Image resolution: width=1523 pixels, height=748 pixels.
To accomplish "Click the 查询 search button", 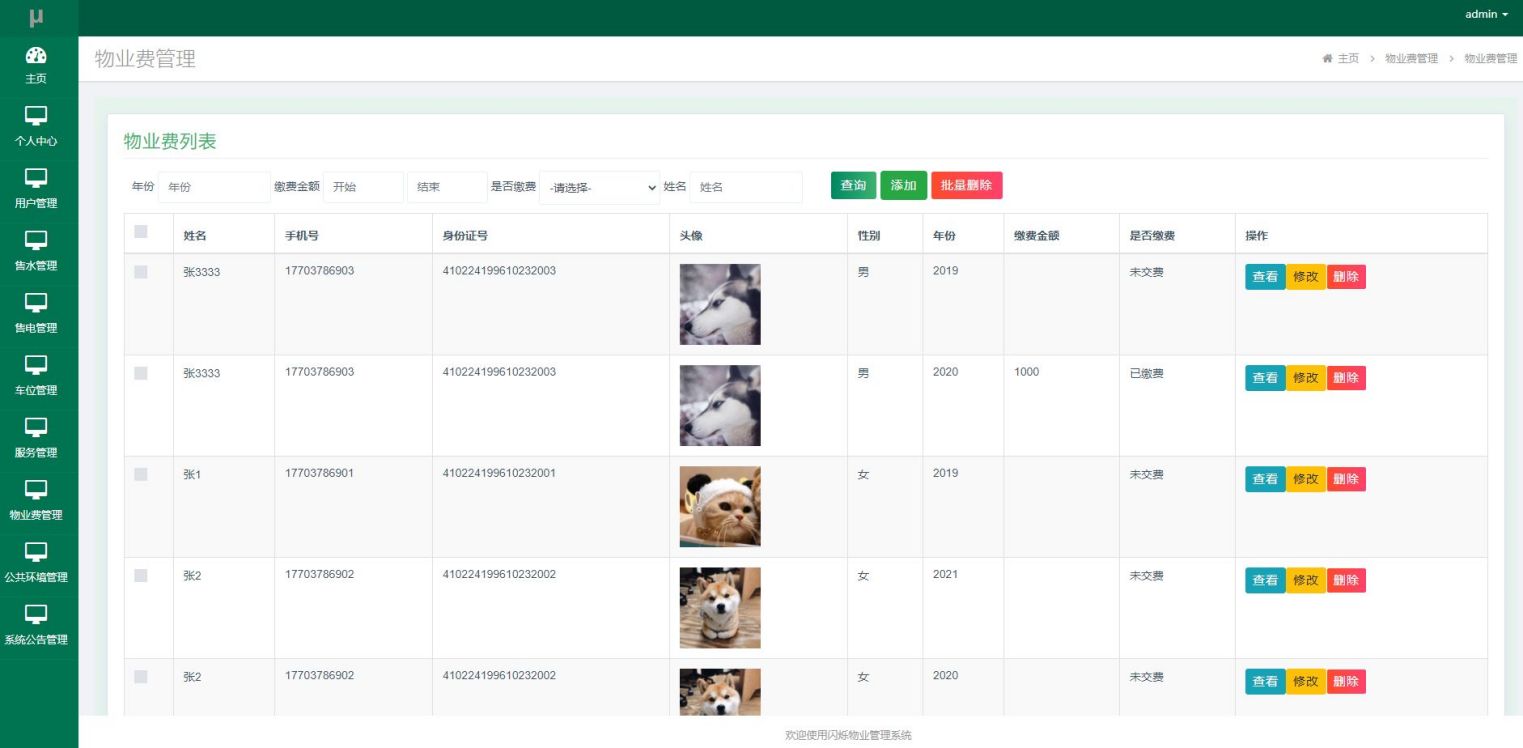I will [x=853, y=186].
